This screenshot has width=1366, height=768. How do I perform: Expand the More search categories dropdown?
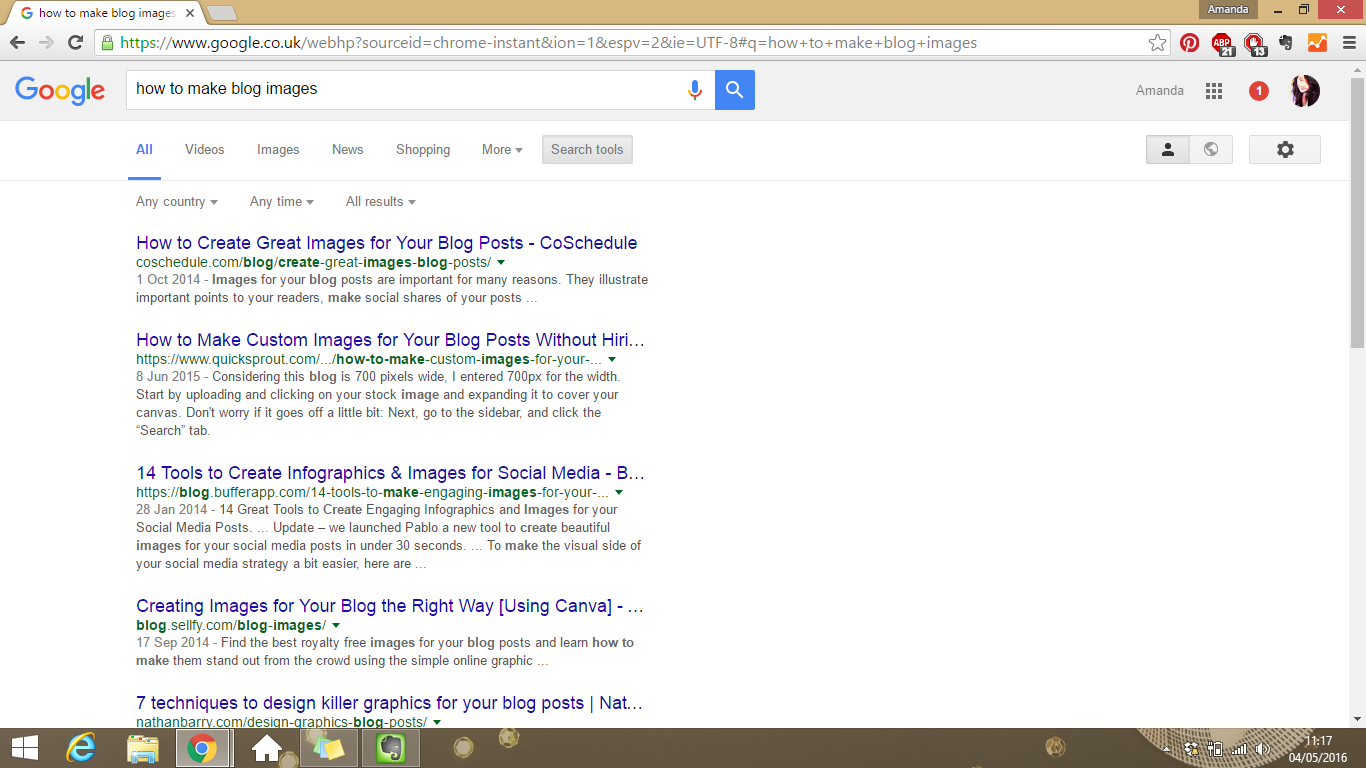[x=502, y=150]
